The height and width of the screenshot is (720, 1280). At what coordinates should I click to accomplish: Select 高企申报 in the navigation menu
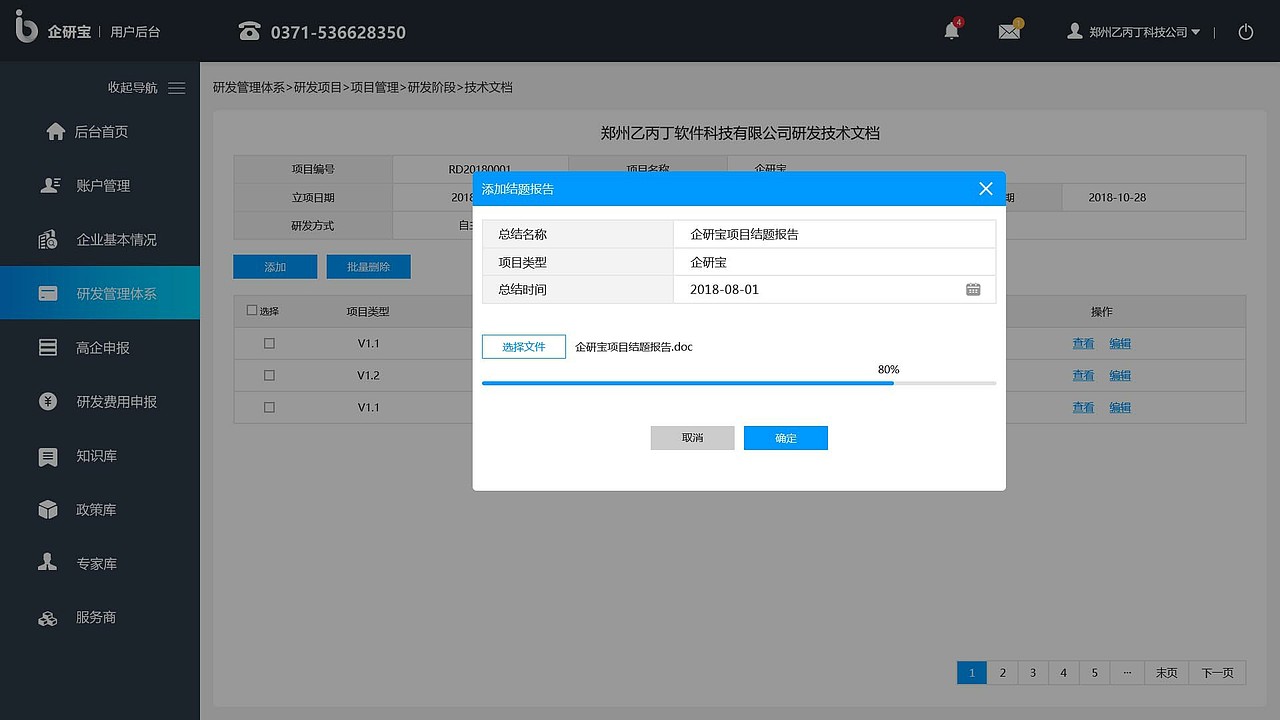(95, 347)
